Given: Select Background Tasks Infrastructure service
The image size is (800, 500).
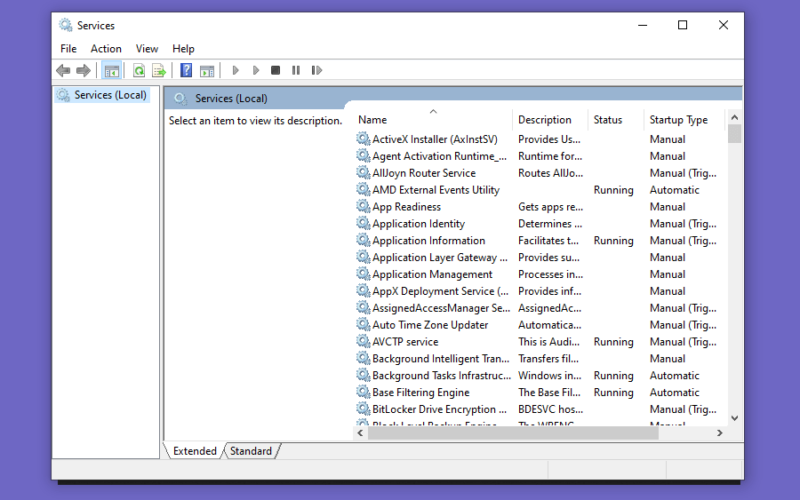Looking at the screenshot, I should coord(441,375).
